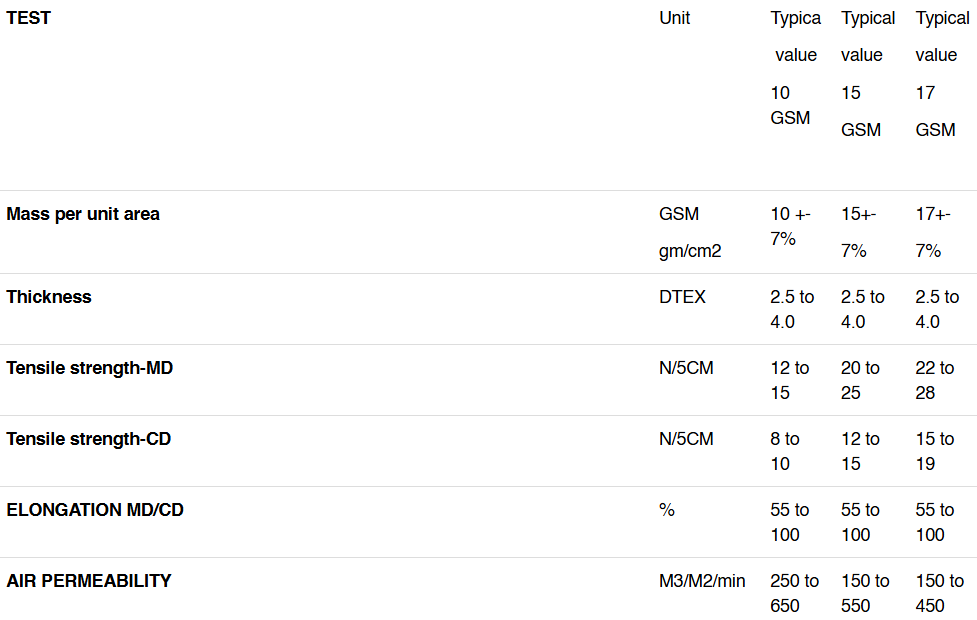Click the 20 to 25 tensile MD value
The width and height of the screenshot is (977, 620).
pos(860,380)
